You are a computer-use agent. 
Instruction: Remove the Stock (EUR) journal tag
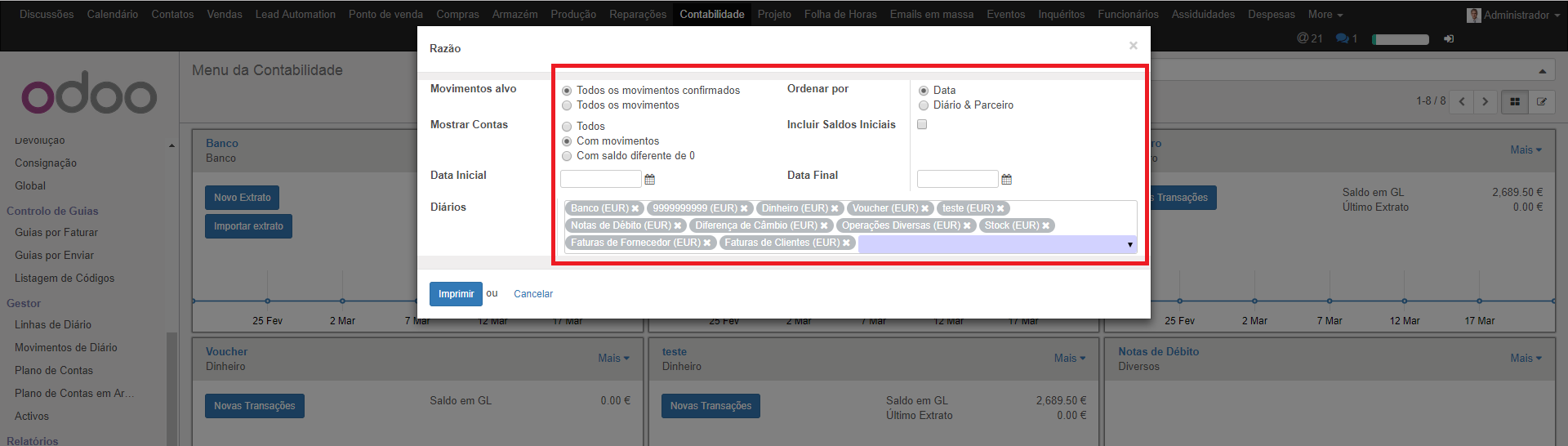(x=1045, y=226)
